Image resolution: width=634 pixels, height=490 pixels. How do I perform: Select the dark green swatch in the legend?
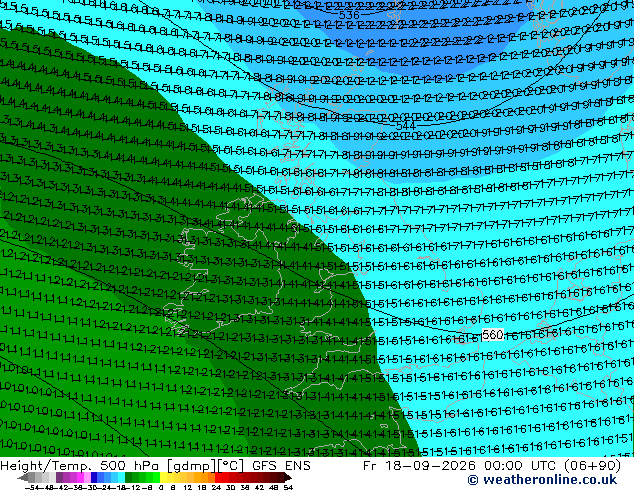click(x=128, y=477)
